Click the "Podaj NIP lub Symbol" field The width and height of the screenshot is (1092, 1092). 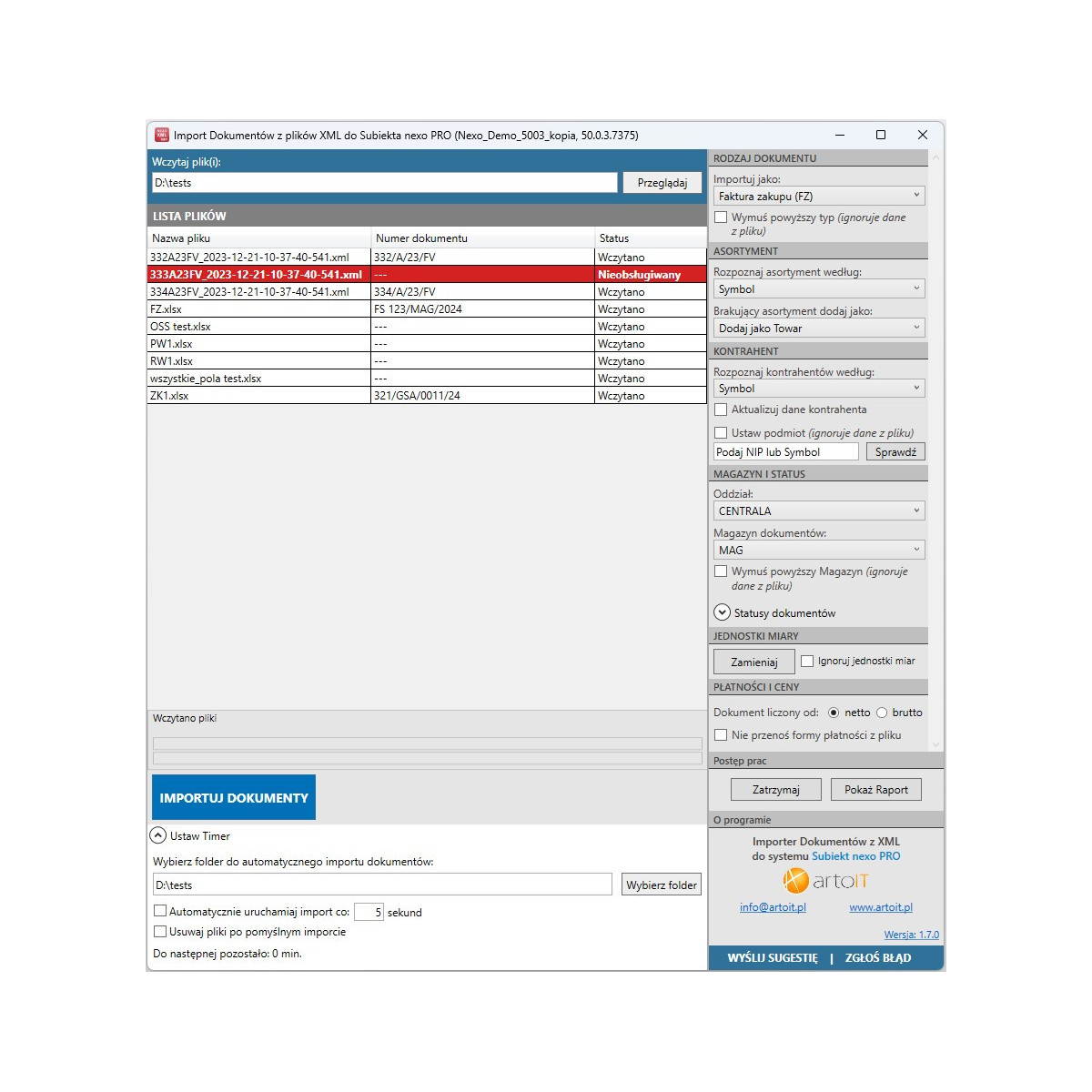(x=784, y=451)
